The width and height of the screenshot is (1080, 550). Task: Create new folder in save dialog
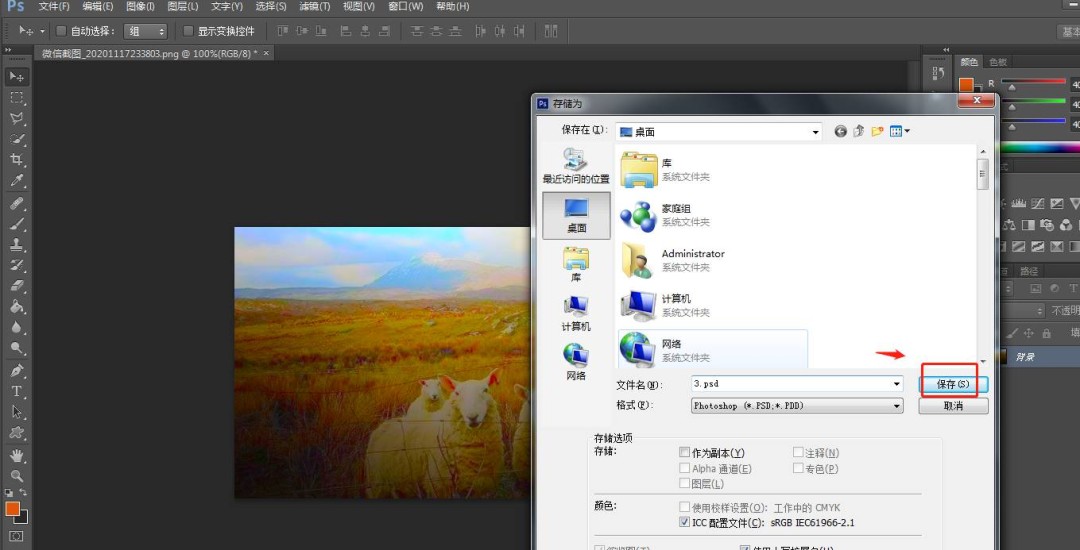[x=877, y=131]
